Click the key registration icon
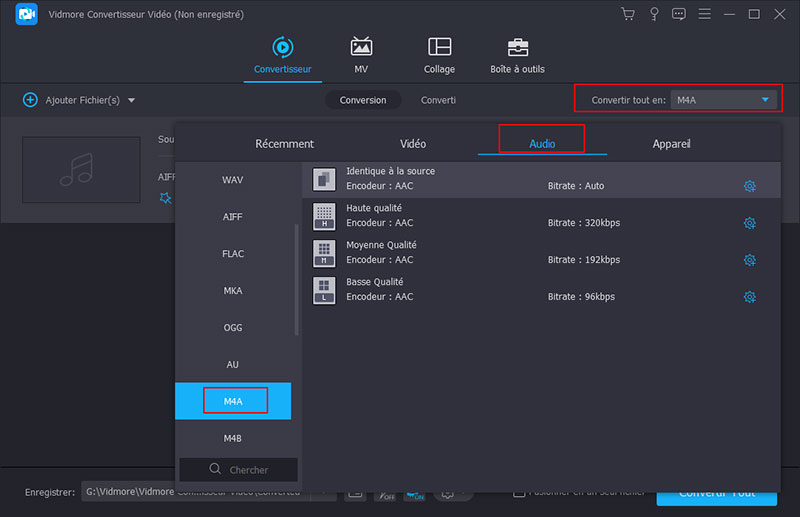The height and width of the screenshot is (517, 800). [654, 14]
